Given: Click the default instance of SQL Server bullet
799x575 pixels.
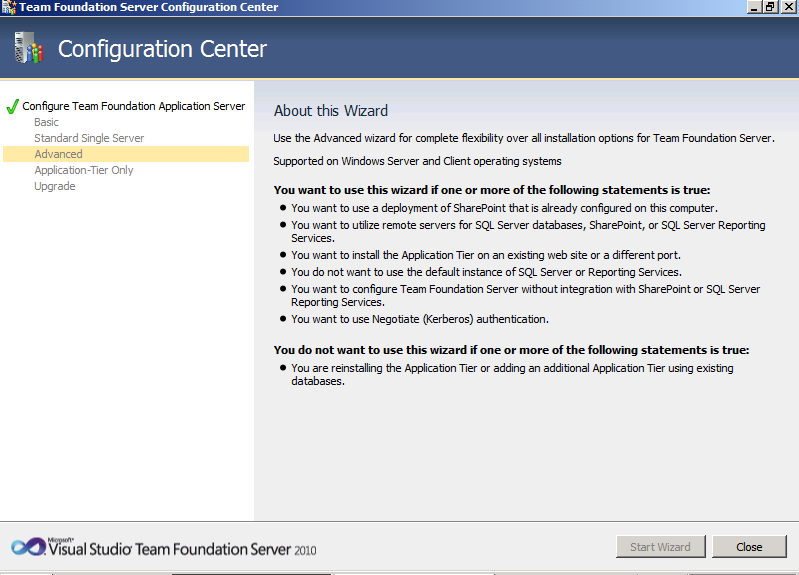Looking at the screenshot, I should [x=486, y=272].
